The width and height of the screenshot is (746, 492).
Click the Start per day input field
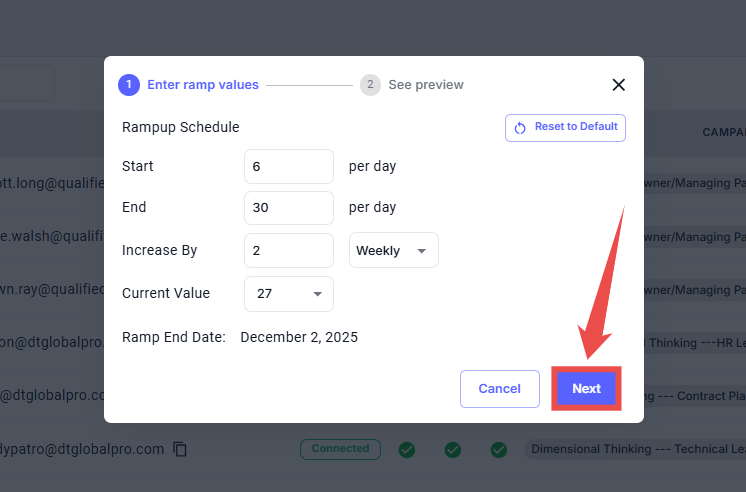click(x=288, y=166)
